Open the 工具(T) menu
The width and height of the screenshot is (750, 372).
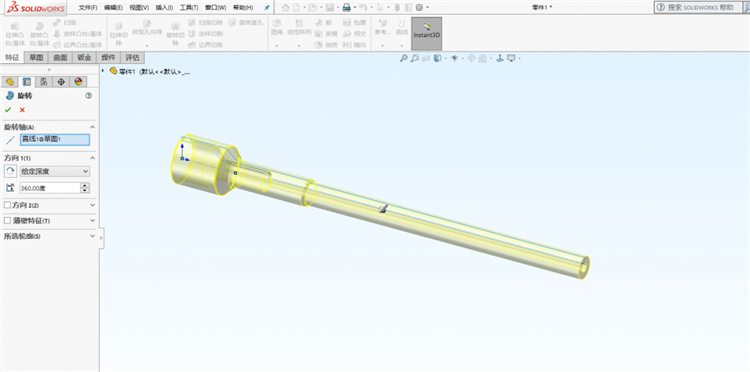[x=189, y=8]
